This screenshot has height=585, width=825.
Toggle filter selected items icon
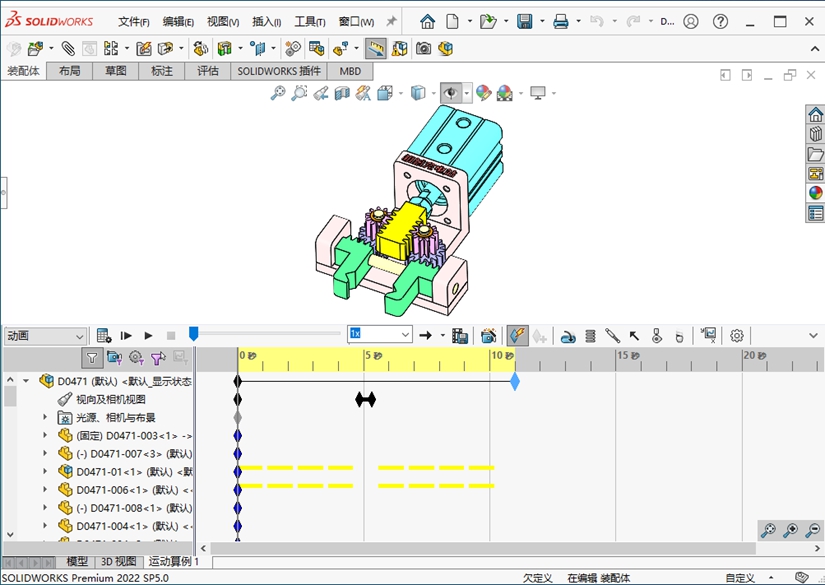tap(158, 358)
